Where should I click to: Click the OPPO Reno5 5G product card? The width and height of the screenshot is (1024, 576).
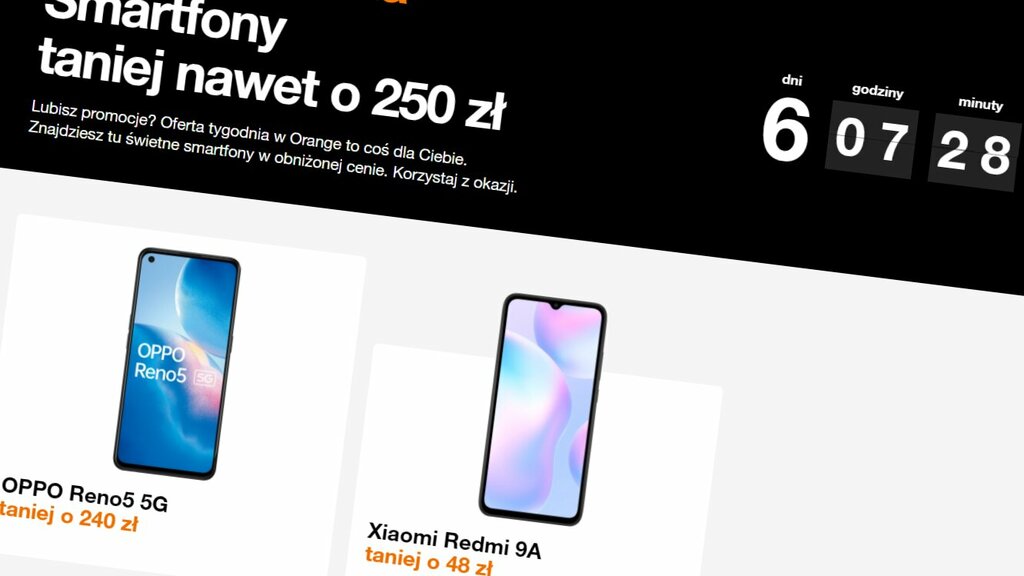183,392
